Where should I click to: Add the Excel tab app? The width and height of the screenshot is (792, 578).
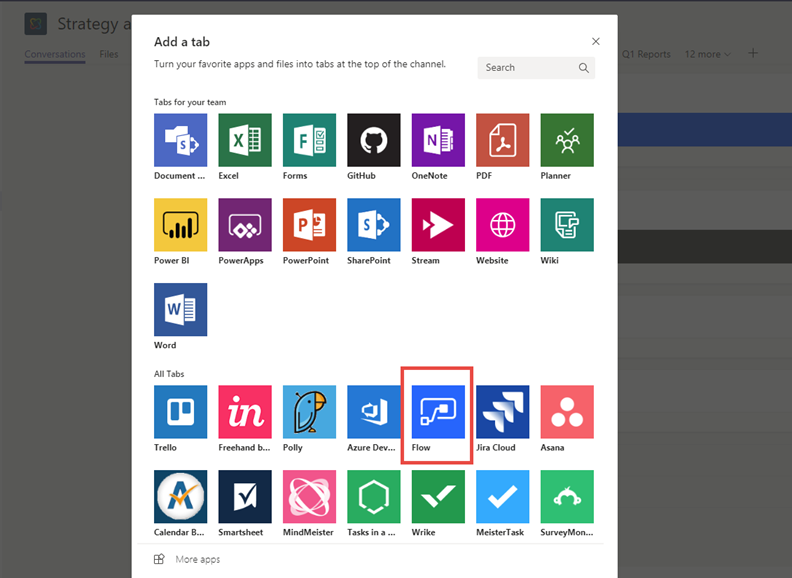pyautogui.click(x=245, y=140)
